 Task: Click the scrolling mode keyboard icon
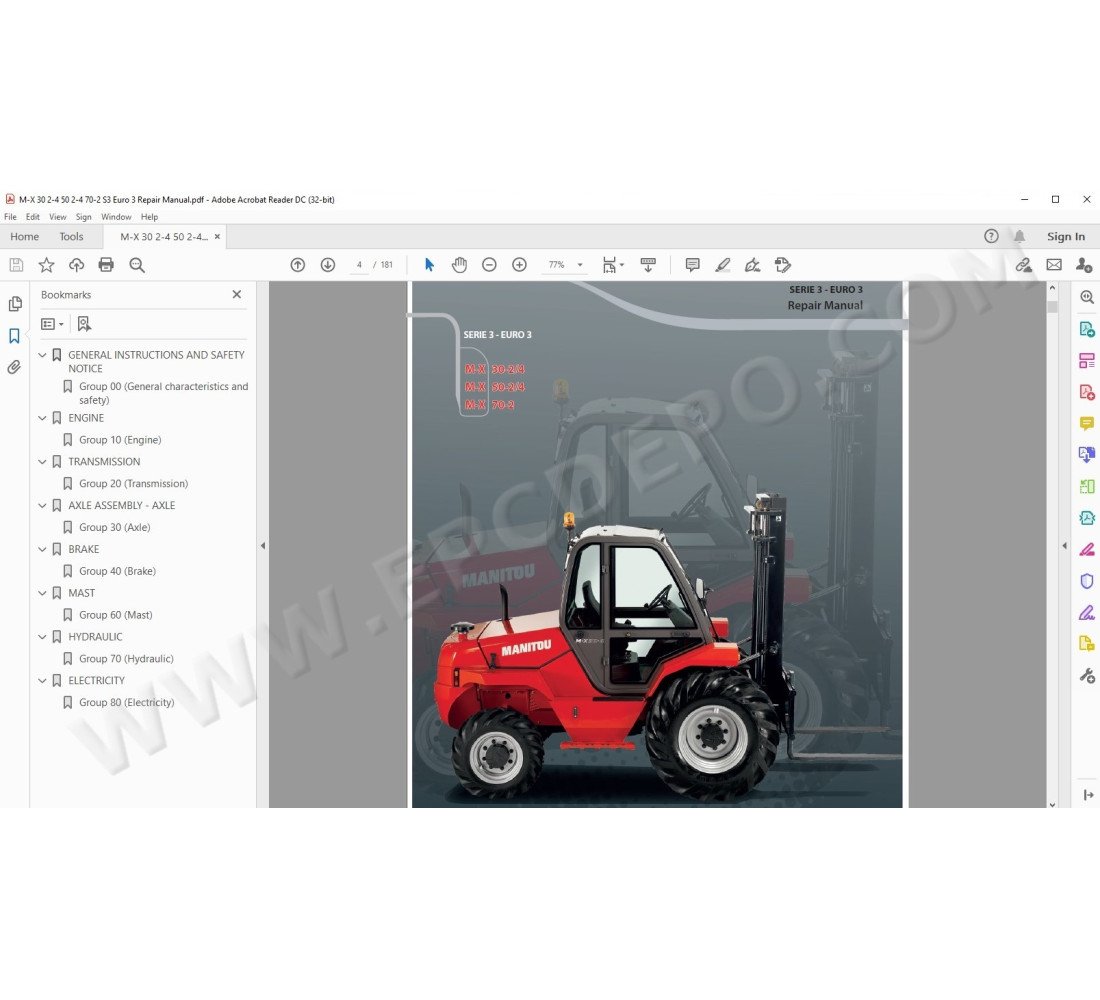648,265
